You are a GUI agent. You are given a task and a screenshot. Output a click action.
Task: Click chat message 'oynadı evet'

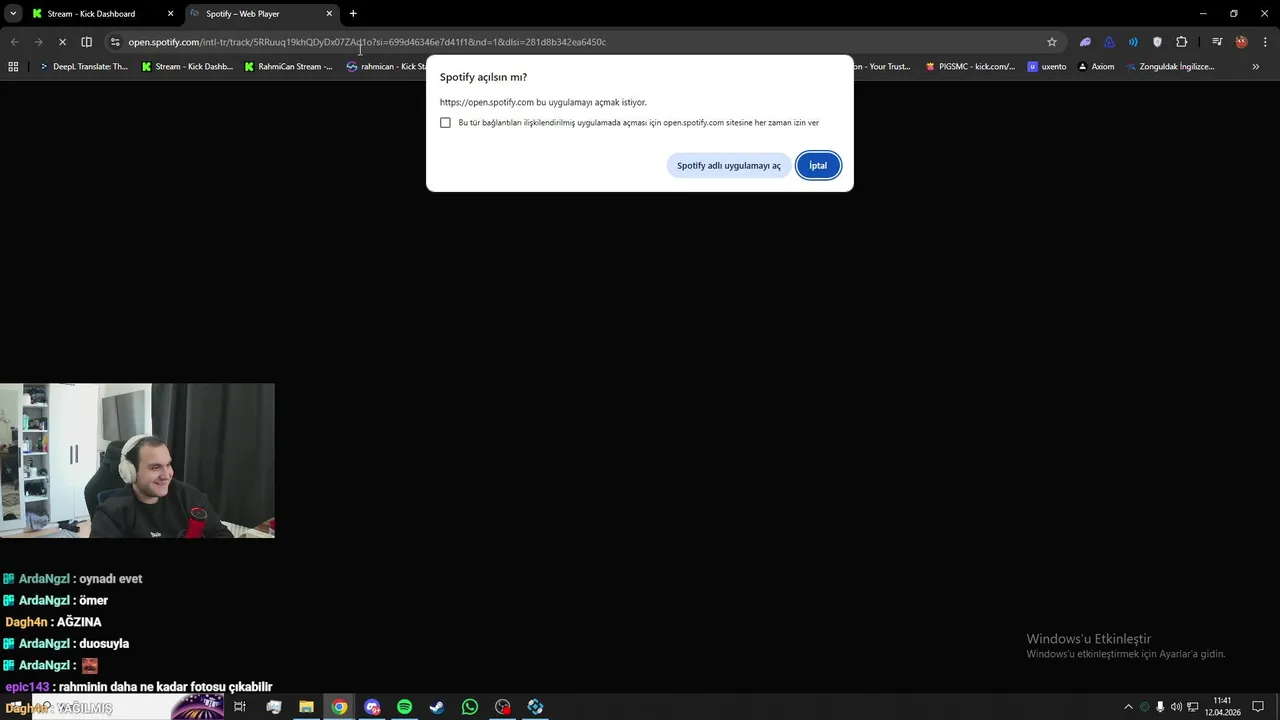(x=111, y=579)
